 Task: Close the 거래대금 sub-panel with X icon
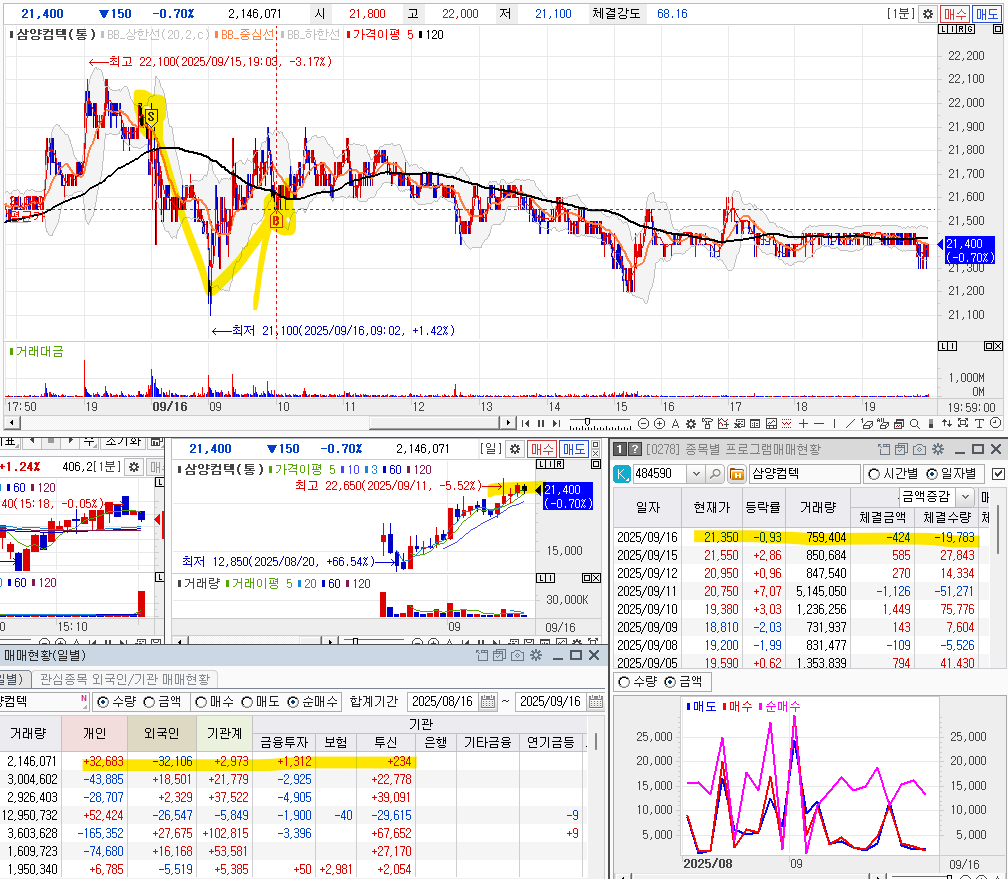[x=997, y=346]
